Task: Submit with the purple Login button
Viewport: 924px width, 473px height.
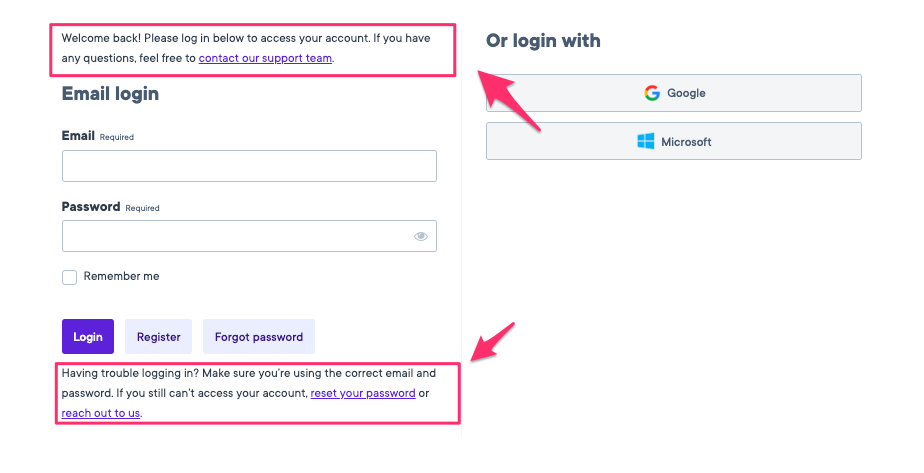Action: coord(88,337)
